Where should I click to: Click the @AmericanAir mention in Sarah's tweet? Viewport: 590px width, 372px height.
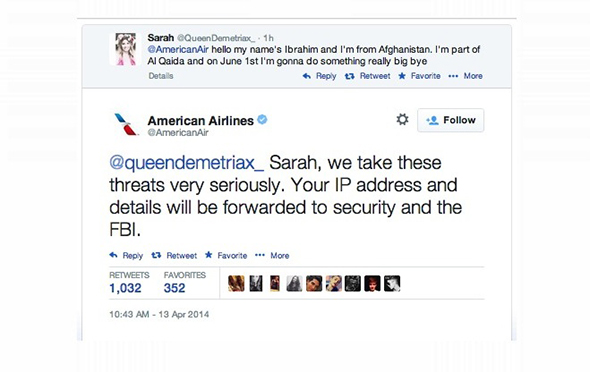tap(178, 49)
